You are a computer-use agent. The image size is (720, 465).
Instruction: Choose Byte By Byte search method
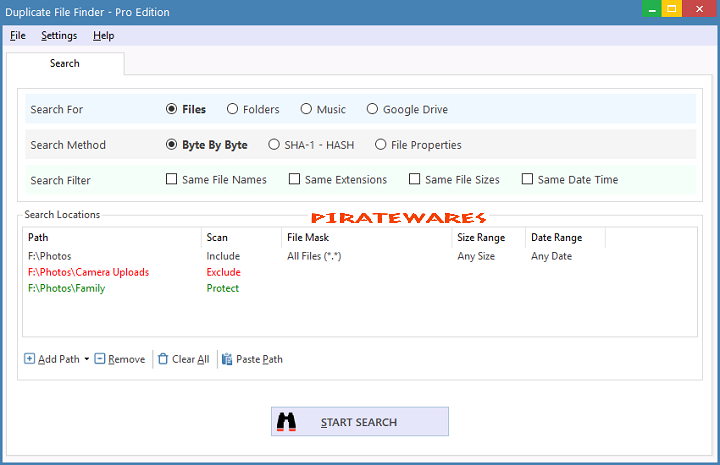tap(171, 145)
